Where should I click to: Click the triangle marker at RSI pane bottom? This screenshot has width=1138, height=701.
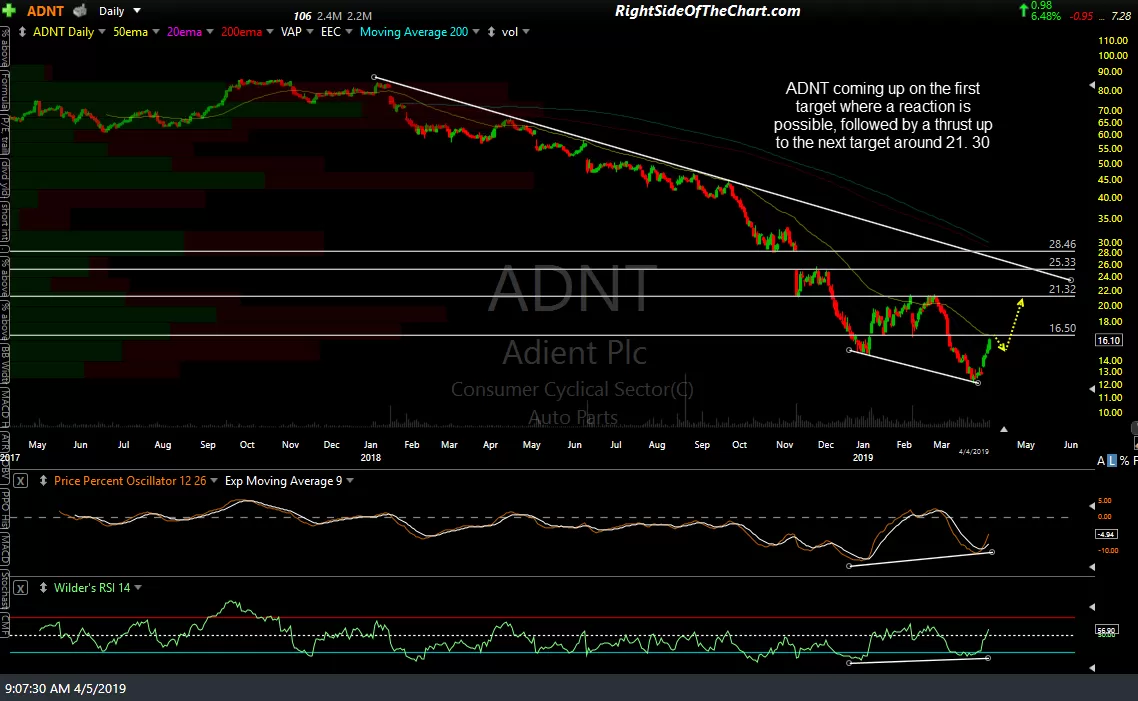tap(1092, 668)
